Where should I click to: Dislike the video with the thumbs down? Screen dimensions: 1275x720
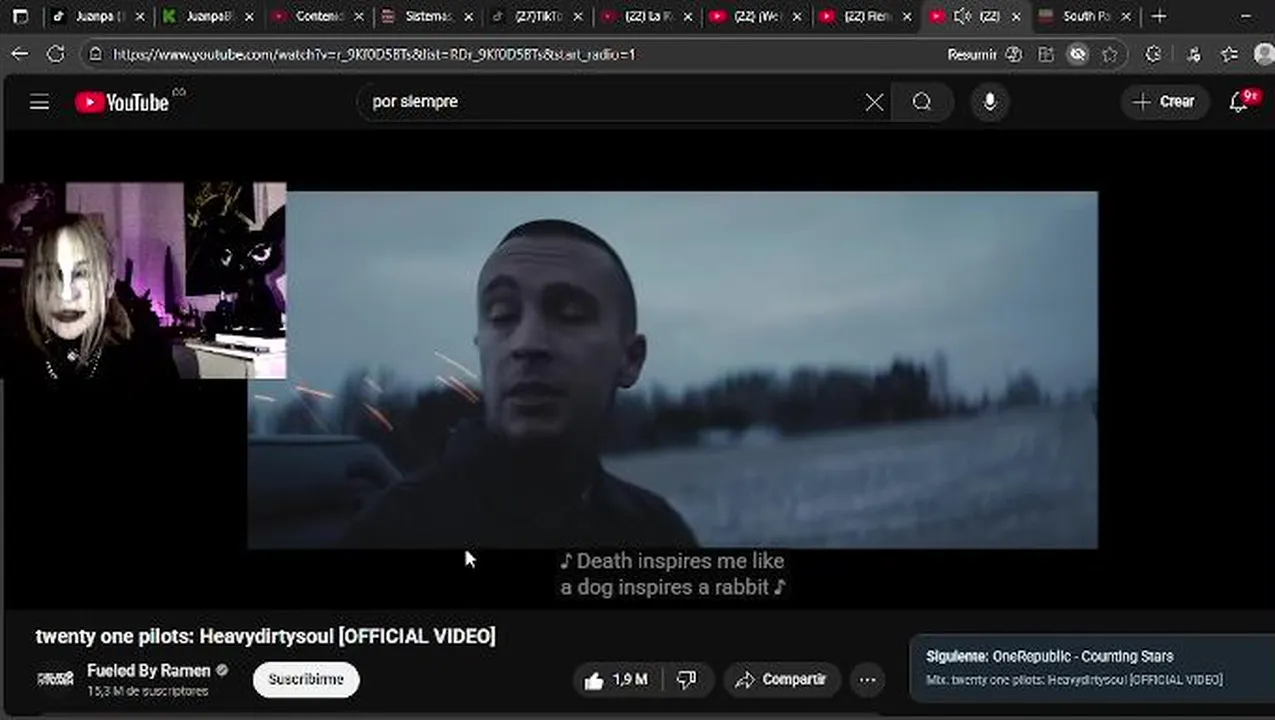[x=687, y=680]
